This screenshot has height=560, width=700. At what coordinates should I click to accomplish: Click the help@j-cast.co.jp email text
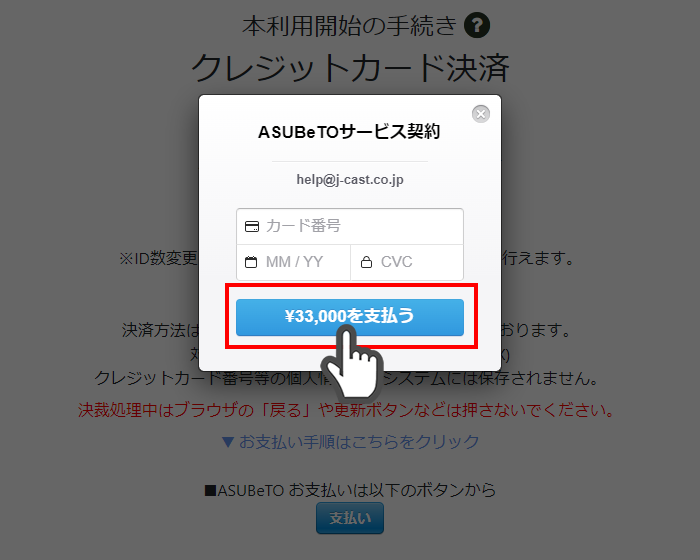click(x=350, y=180)
